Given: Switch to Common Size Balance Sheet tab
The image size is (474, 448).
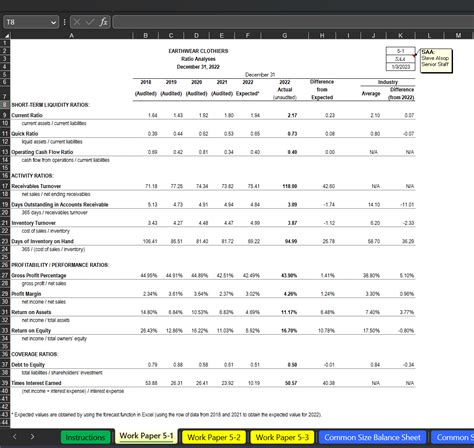Looking at the screenshot, I should click(x=372, y=437).
